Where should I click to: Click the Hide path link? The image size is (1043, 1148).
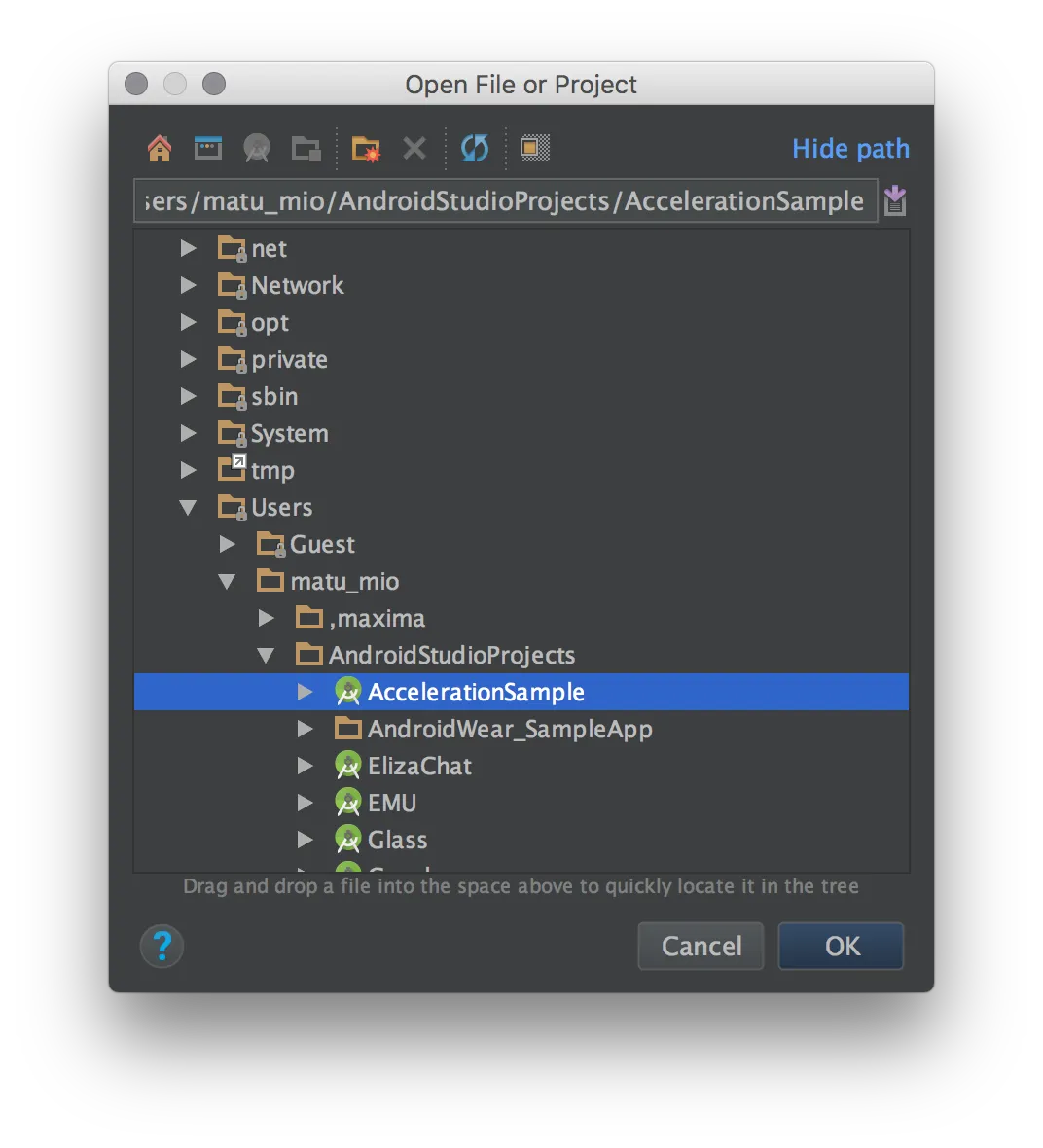(849, 148)
